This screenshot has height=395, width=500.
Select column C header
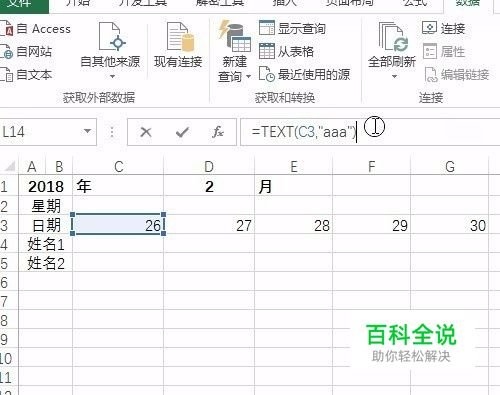coord(119,166)
